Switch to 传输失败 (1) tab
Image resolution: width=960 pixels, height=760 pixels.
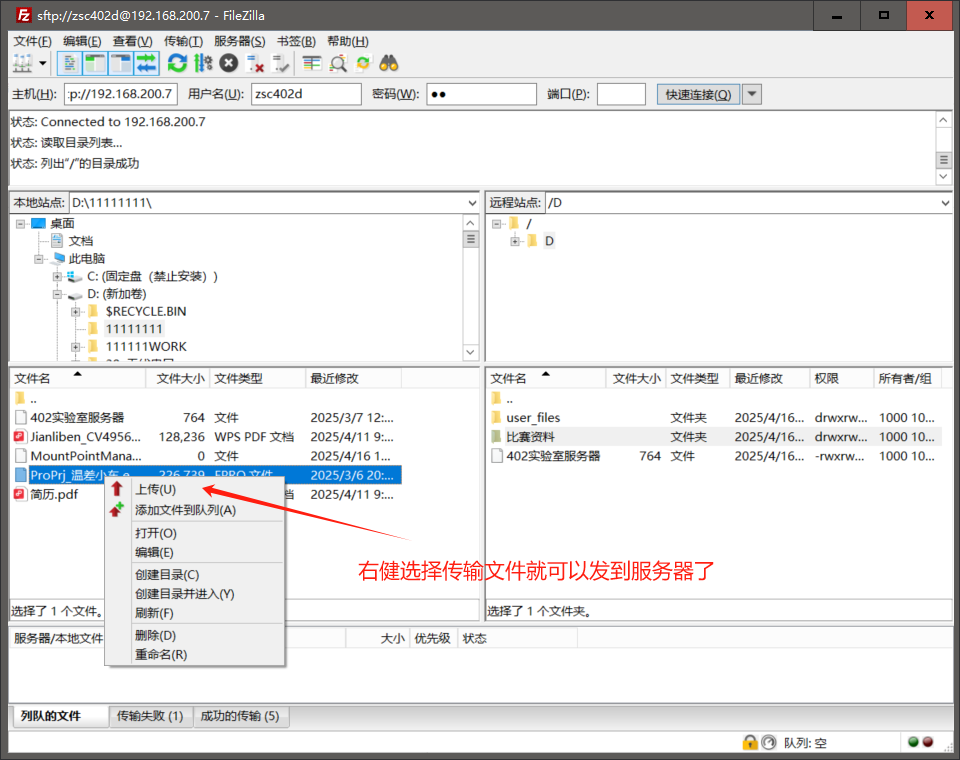pyautogui.click(x=150, y=716)
